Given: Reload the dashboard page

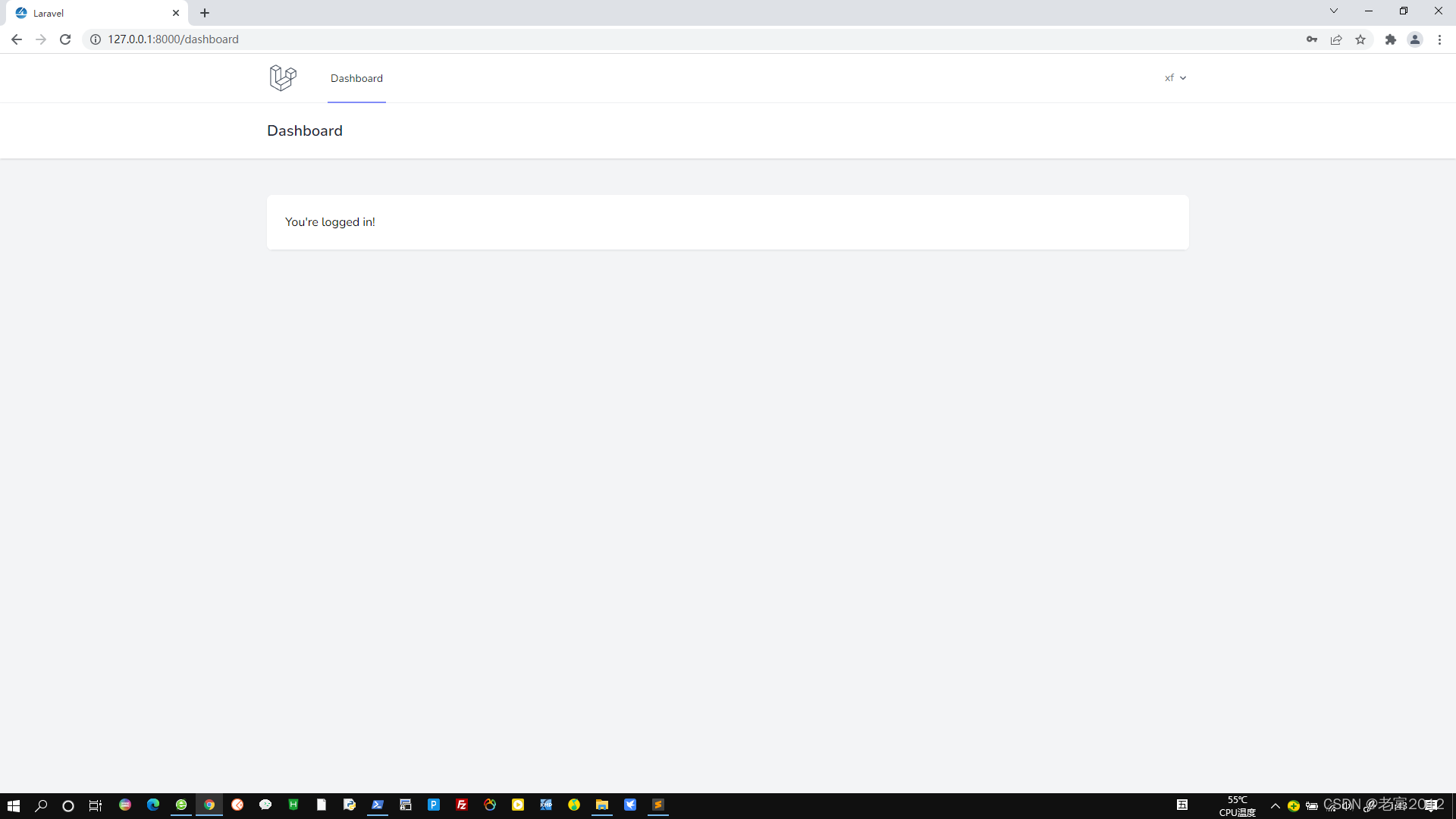Looking at the screenshot, I should 65,39.
